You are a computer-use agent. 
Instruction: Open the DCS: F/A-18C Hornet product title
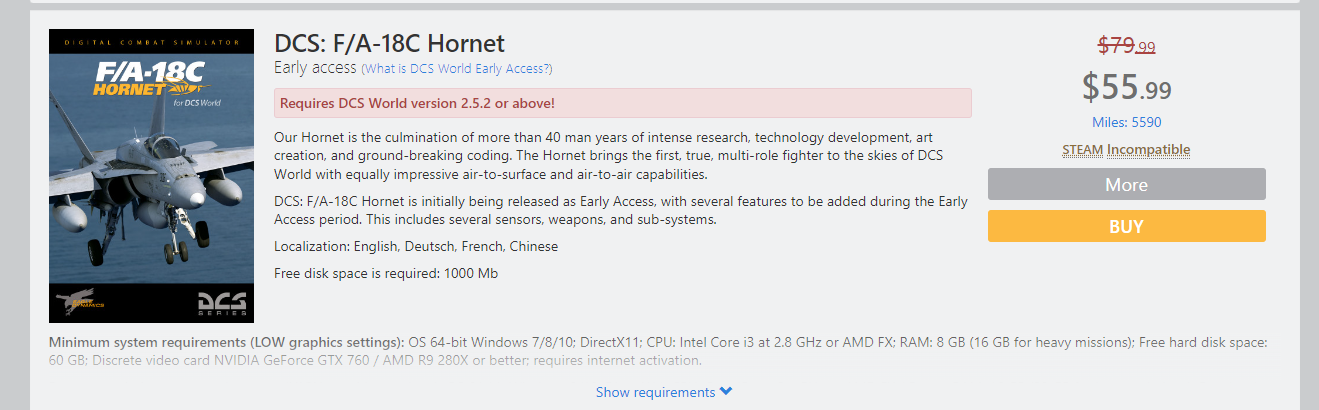390,43
